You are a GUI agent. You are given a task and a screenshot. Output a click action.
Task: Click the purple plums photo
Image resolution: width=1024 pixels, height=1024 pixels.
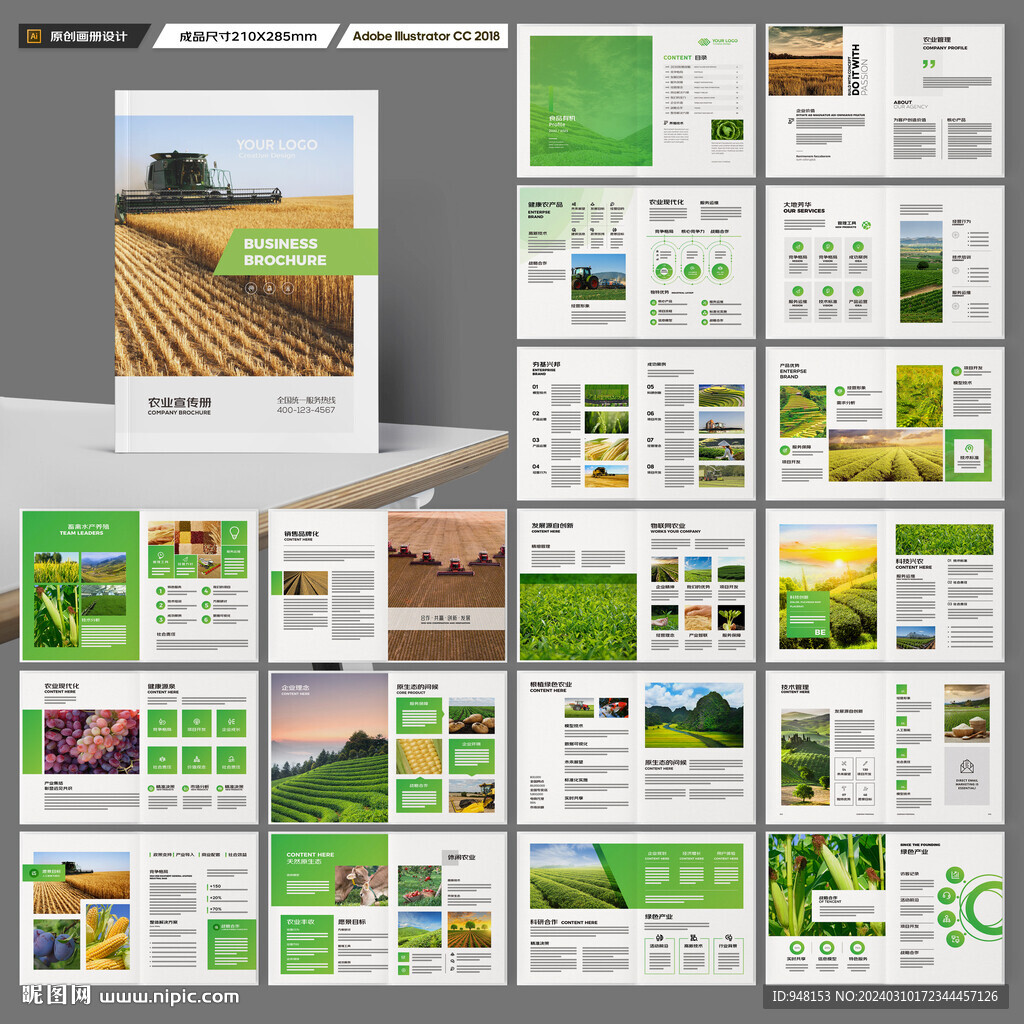pyautogui.click(x=57, y=944)
